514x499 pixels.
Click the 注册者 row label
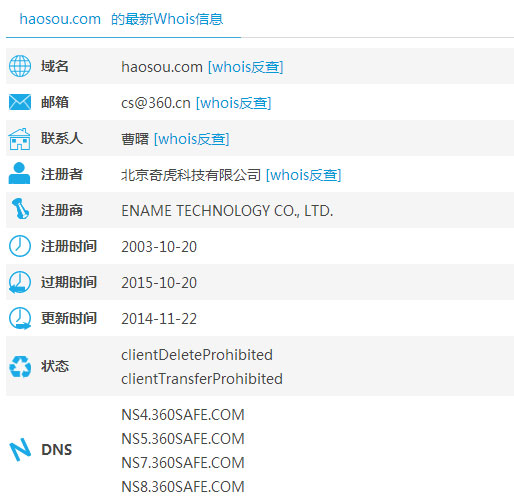(62, 174)
